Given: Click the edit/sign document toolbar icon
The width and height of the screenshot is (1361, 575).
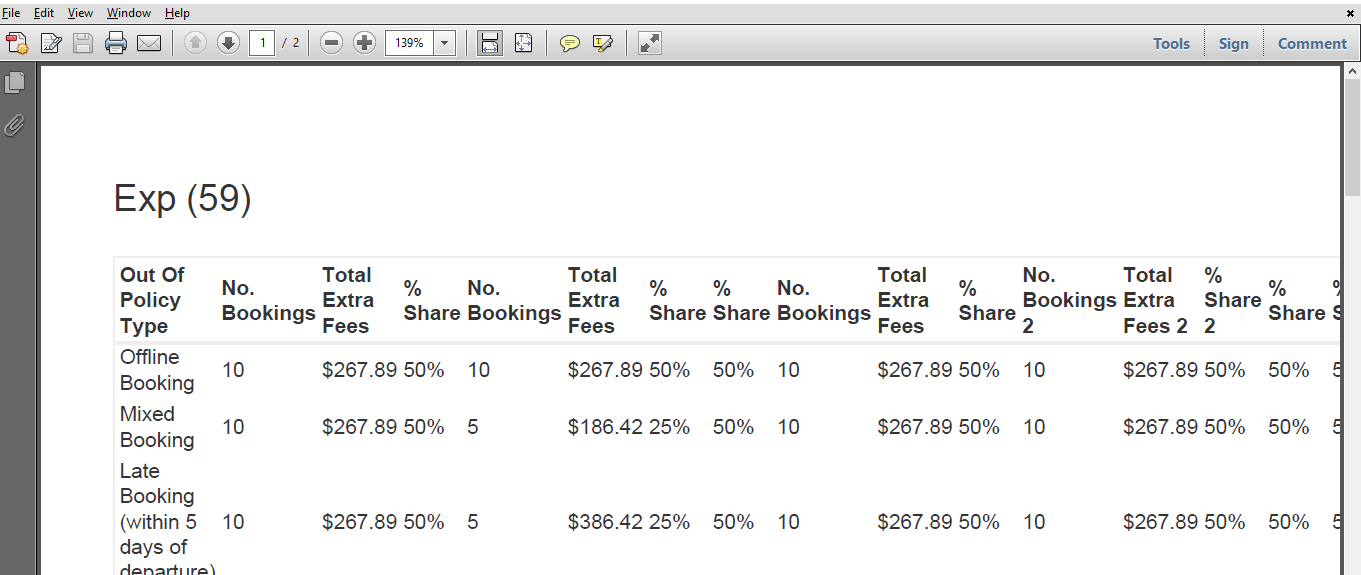Looking at the screenshot, I should click(51, 43).
